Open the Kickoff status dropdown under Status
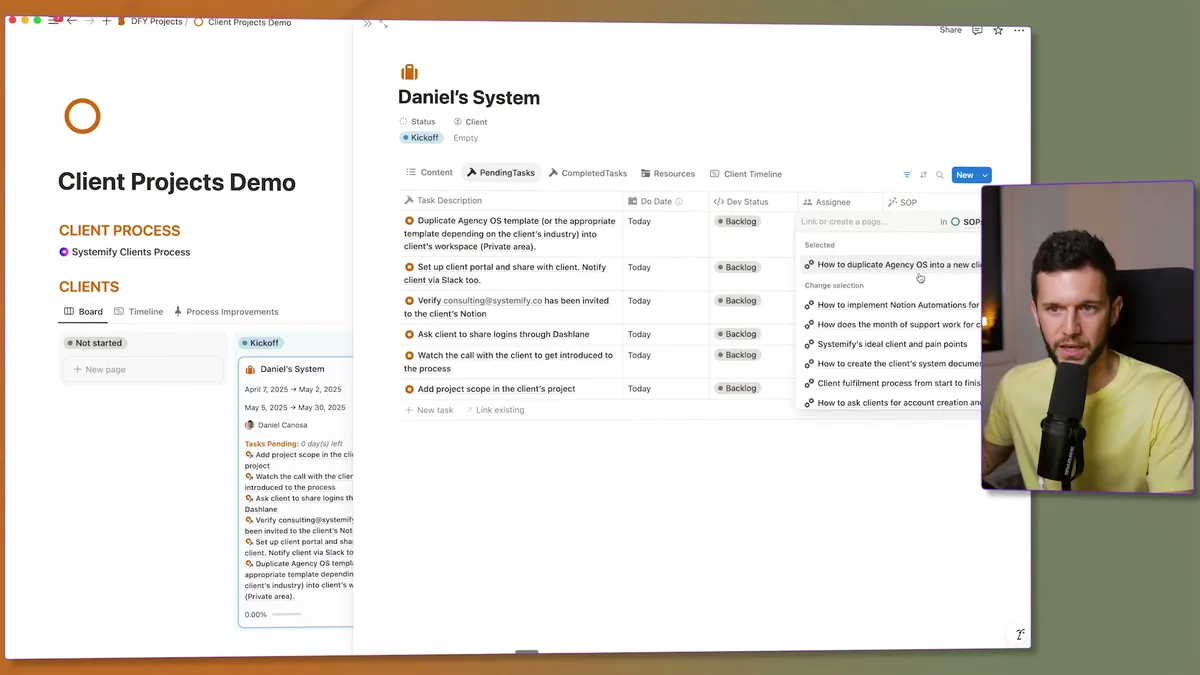Image resolution: width=1200 pixels, height=675 pixels. (421, 137)
